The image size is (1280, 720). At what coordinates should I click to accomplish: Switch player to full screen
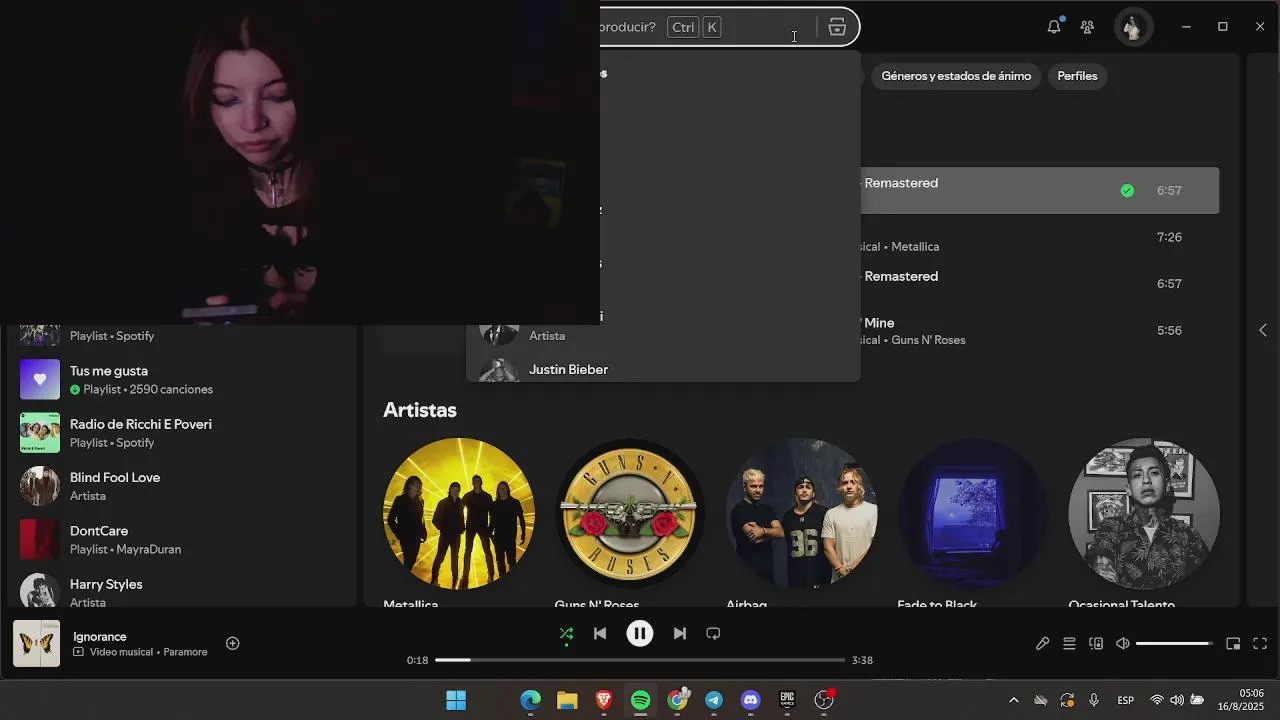coord(1260,644)
